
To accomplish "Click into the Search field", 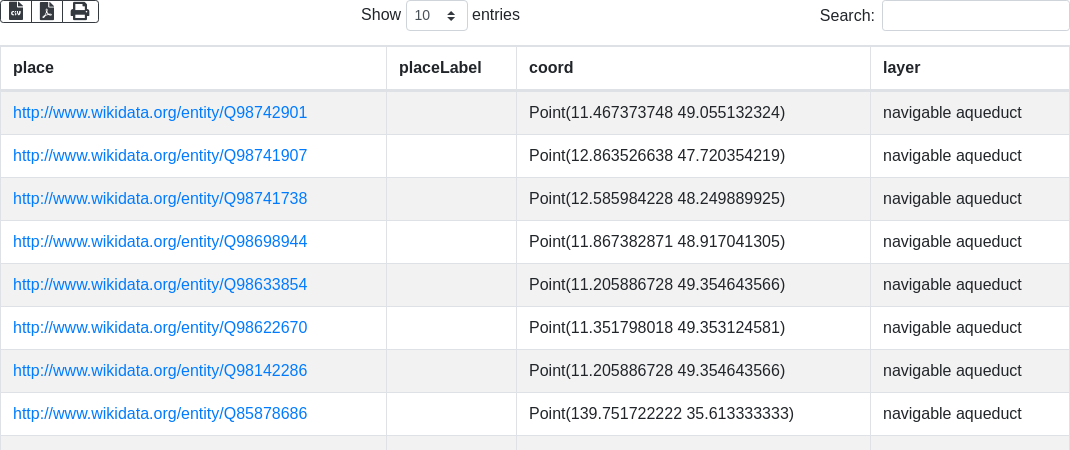I will tap(975, 15).
